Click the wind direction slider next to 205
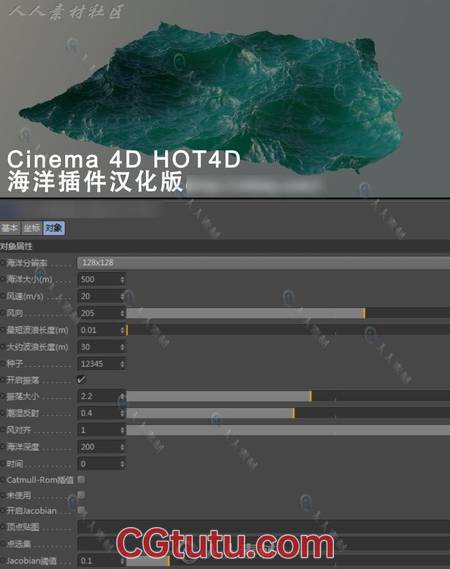This screenshot has height=569, width=450. (x=288, y=313)
